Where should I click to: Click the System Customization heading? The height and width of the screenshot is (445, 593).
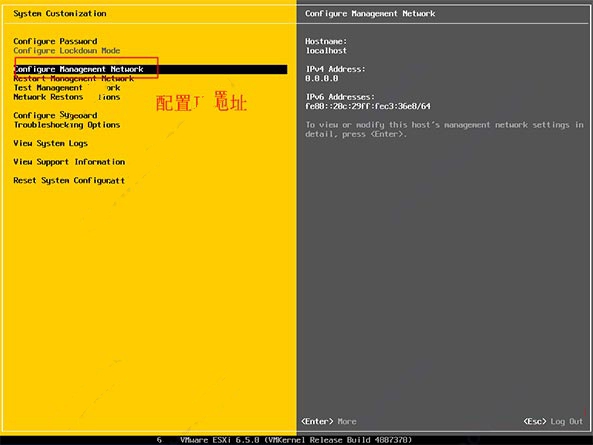pyautogui.click(x=60, y=14)
